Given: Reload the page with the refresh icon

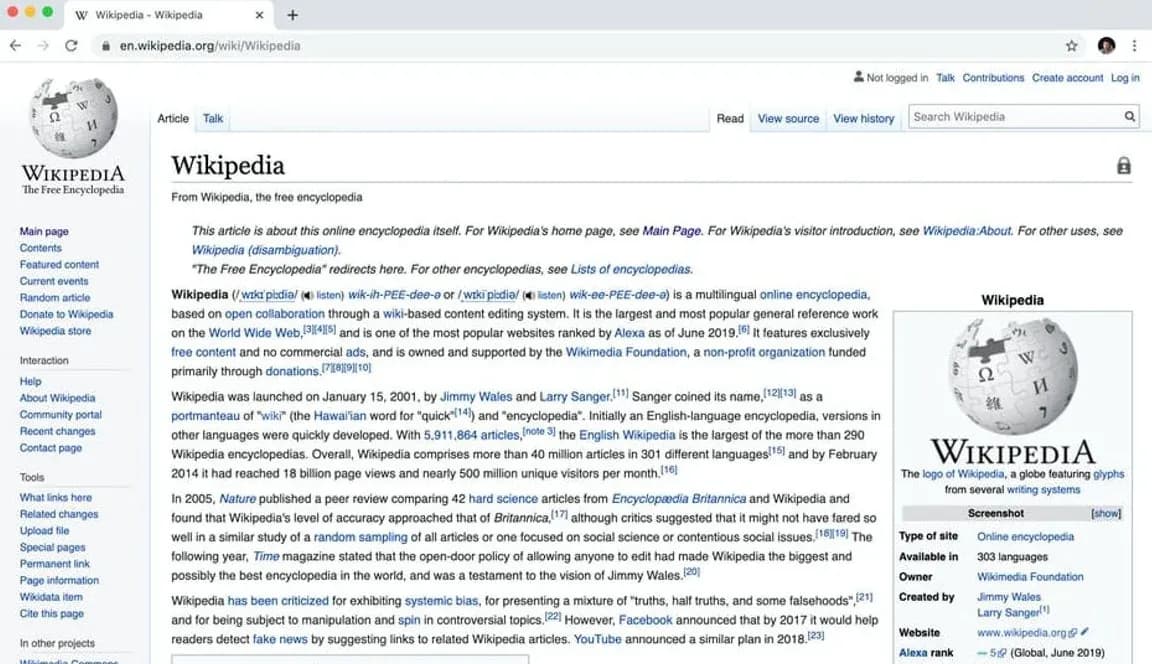Looking at the screenshot, I should tap(70, 45).
